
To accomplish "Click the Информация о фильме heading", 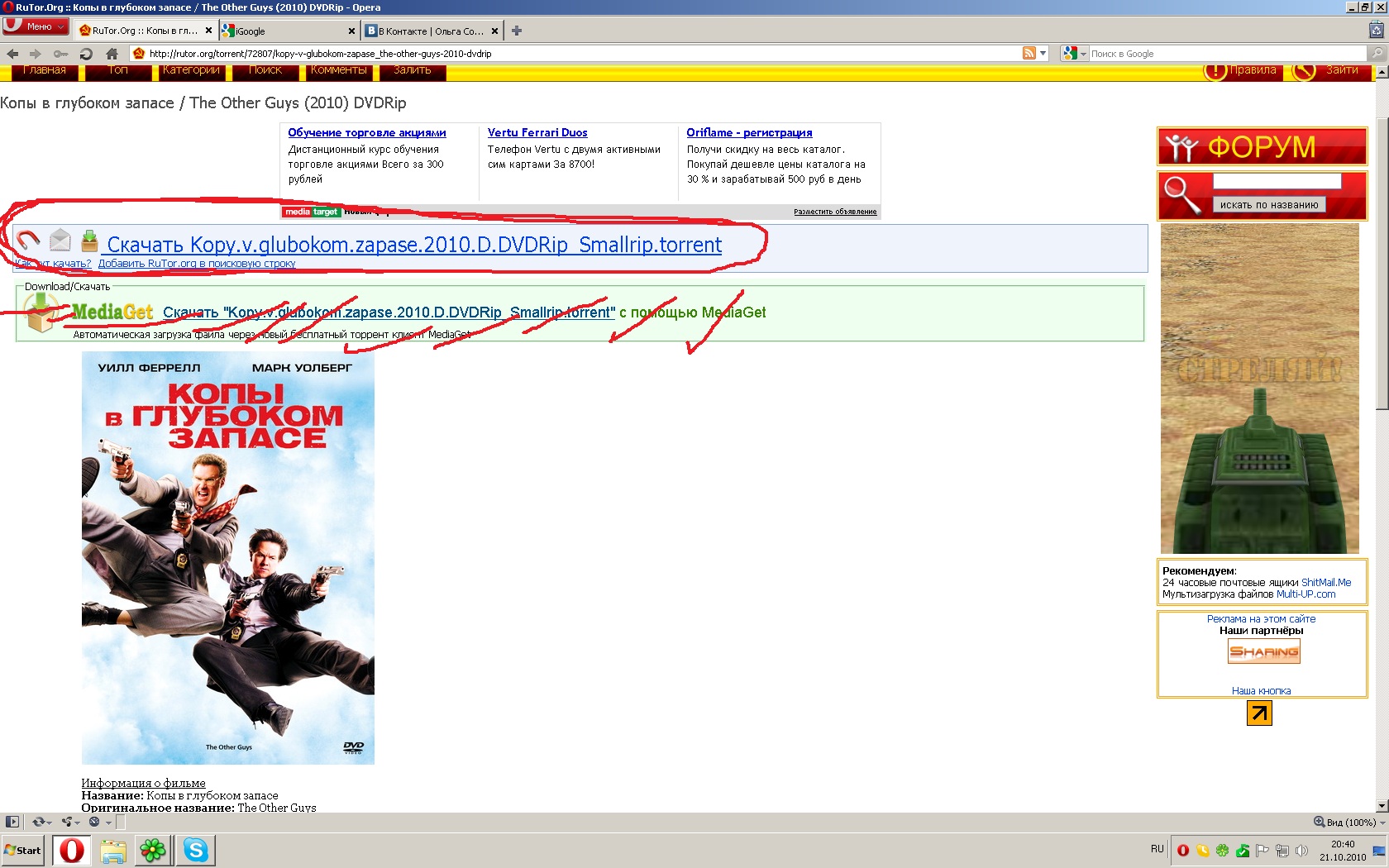I will tap(143, 783).
